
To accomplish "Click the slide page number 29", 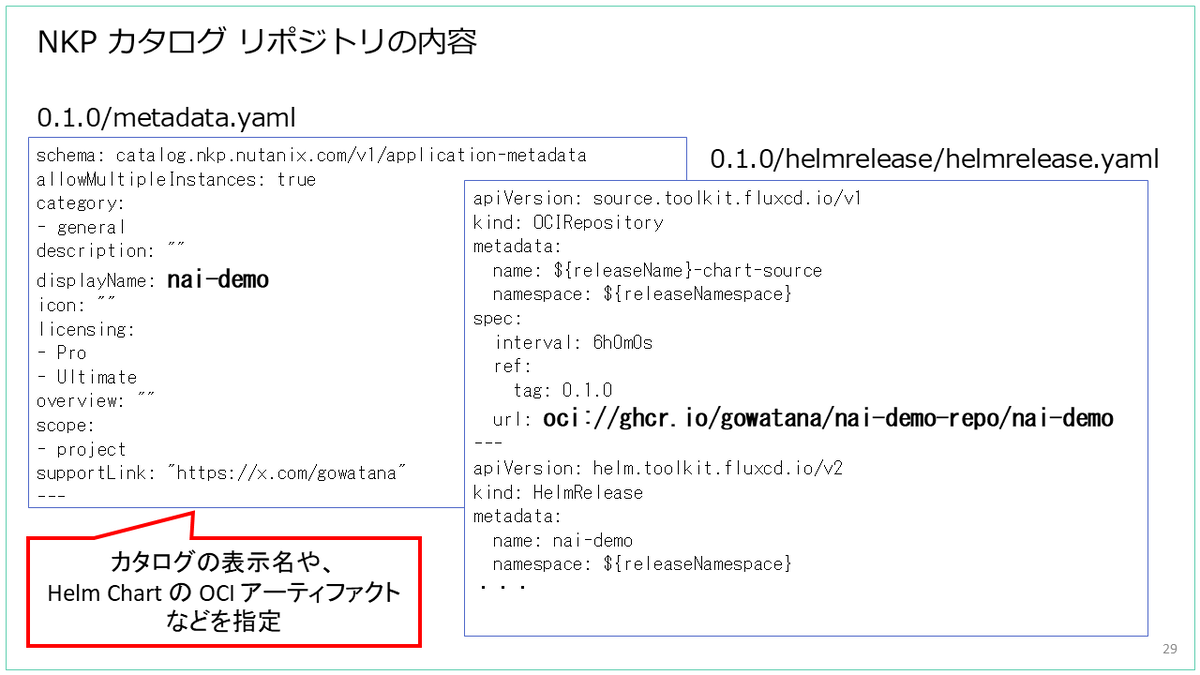I will point(1170,649).
